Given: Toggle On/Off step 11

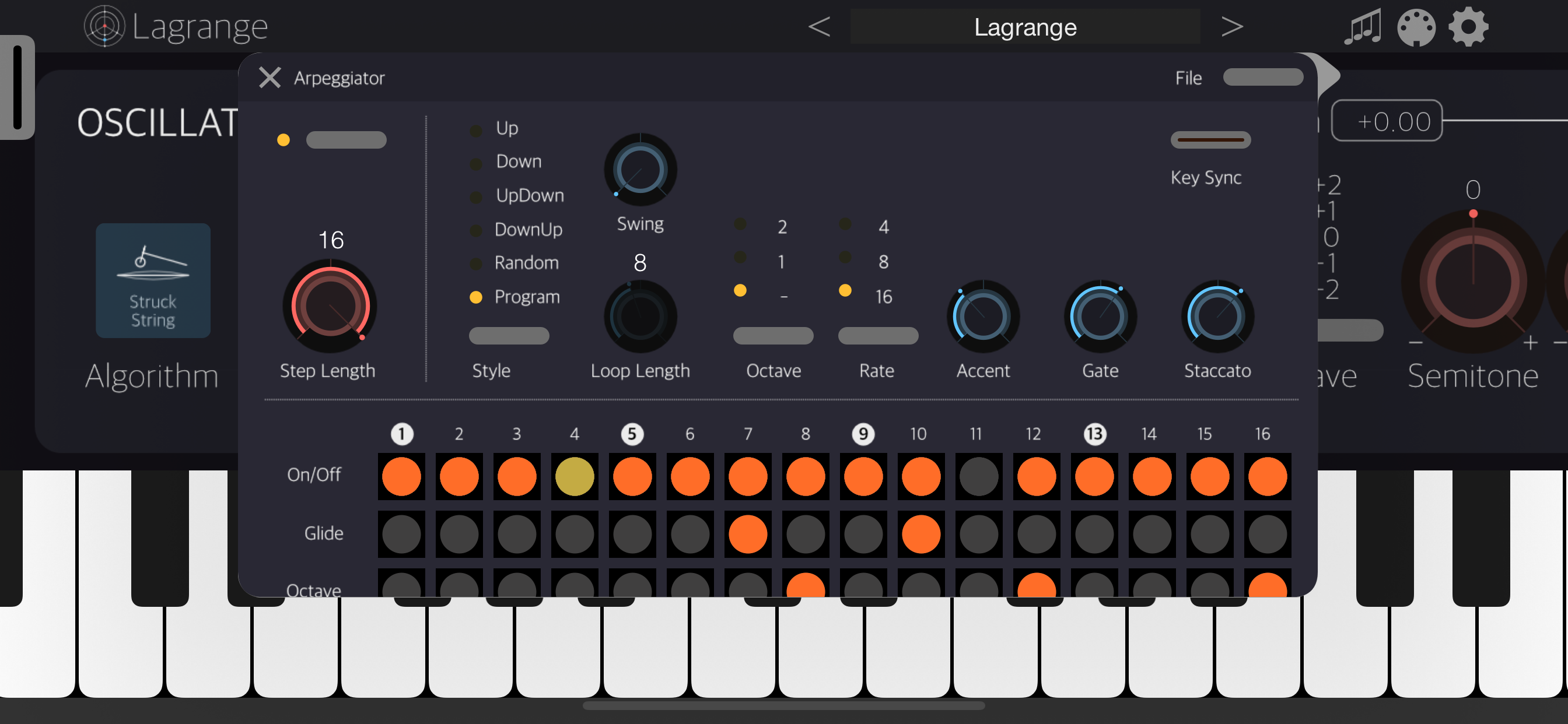Looking at the screenshot, I should (979, 476).
